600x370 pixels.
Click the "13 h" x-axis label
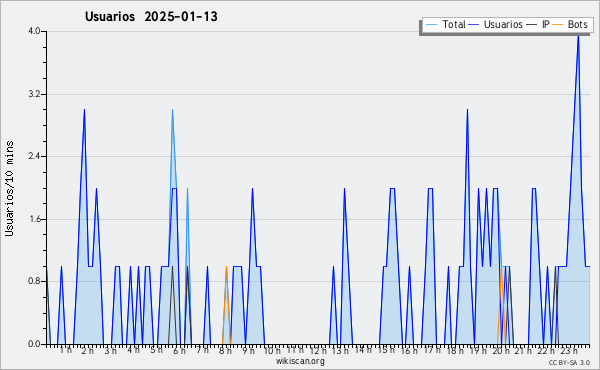tap(340, 351)
